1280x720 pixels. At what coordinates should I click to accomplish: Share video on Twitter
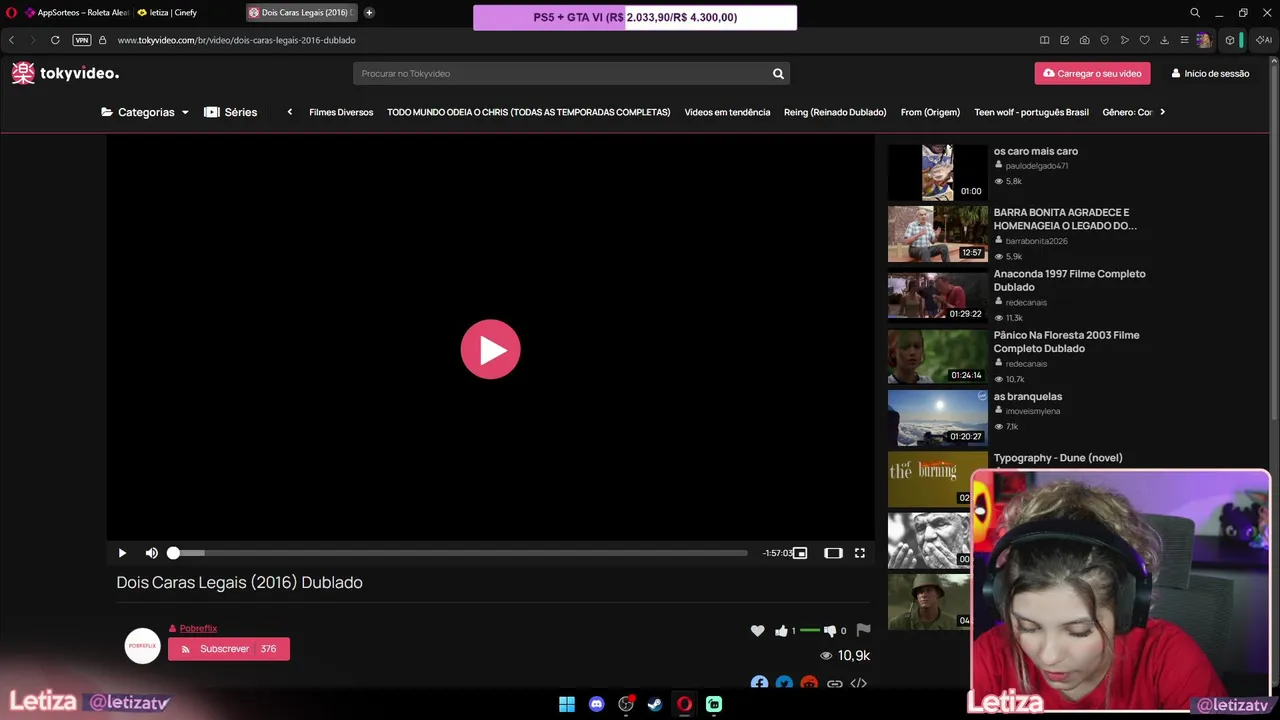[784, 684]
